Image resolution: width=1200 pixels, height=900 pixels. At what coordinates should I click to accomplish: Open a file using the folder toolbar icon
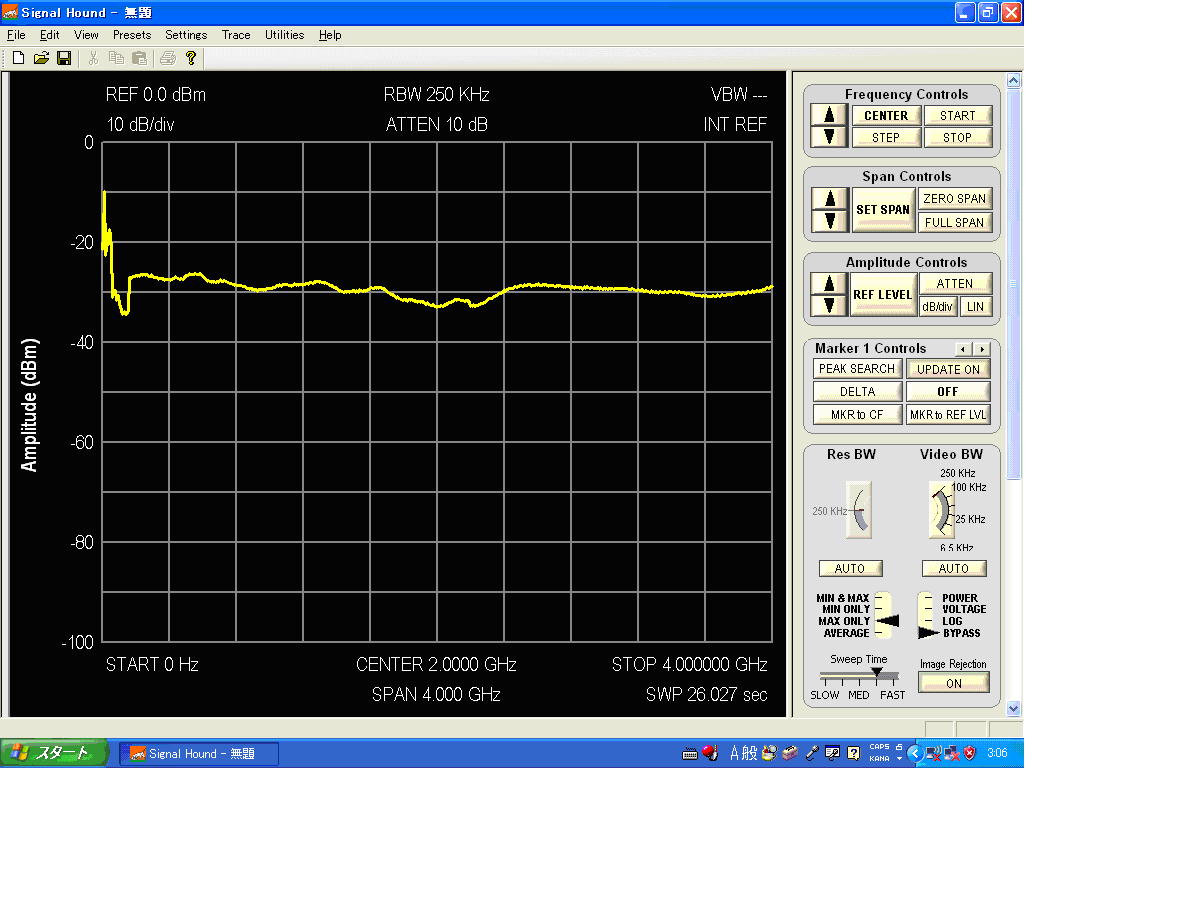(x=41, y=59)
